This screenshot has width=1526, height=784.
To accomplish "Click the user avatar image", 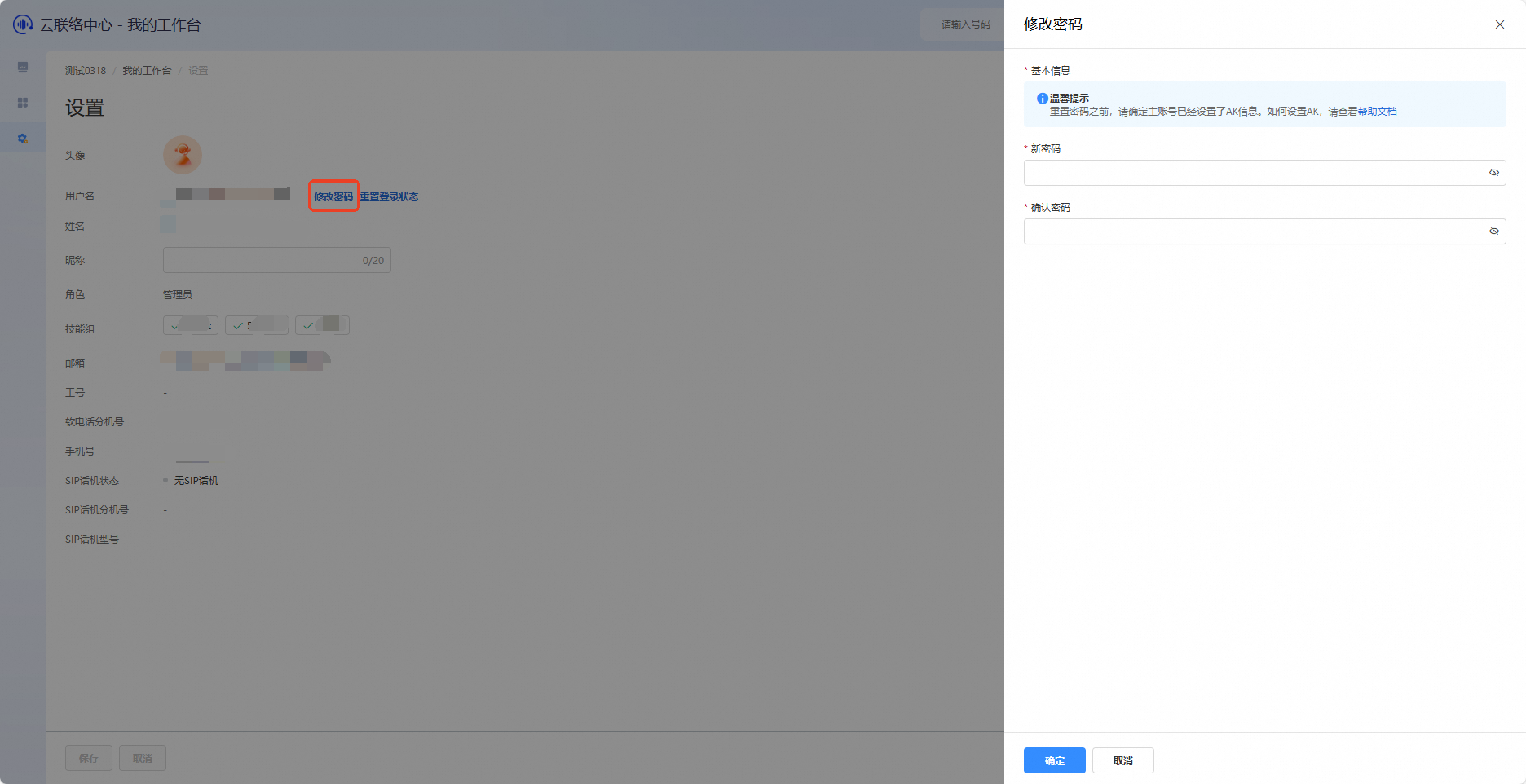I will pos(183,155).
